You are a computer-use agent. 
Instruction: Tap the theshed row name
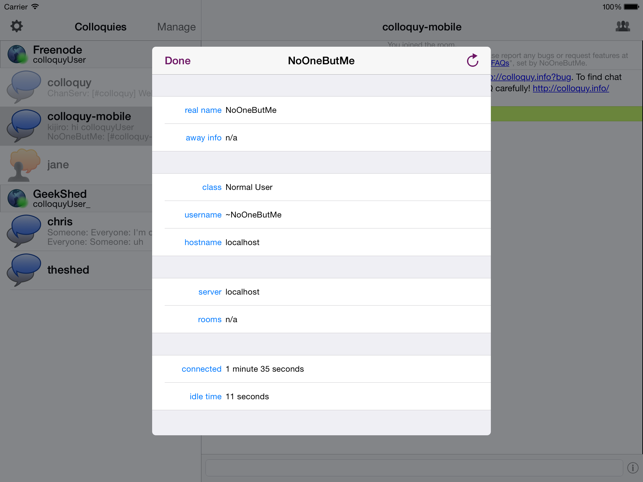68,270
